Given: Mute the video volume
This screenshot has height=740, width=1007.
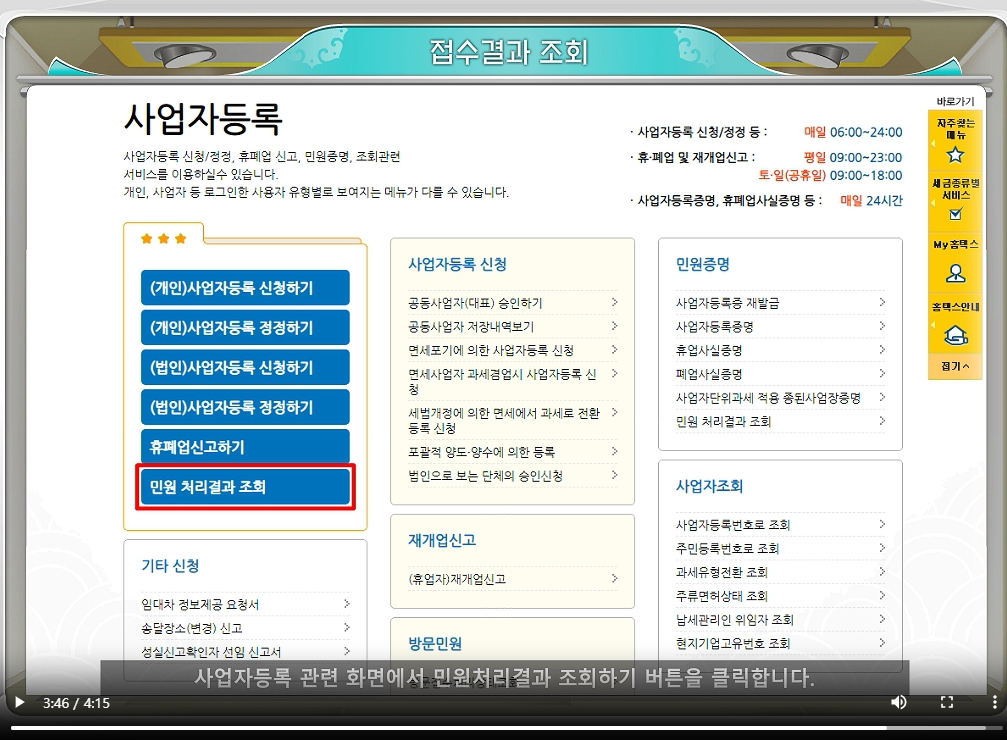Looking at the screenshot, I should click(x=898, y=702).
